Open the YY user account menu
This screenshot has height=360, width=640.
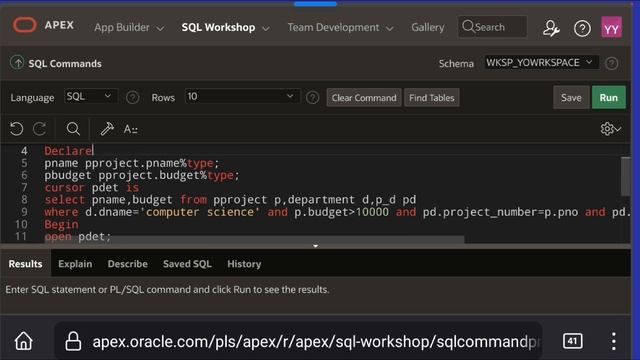coord(611,27)
